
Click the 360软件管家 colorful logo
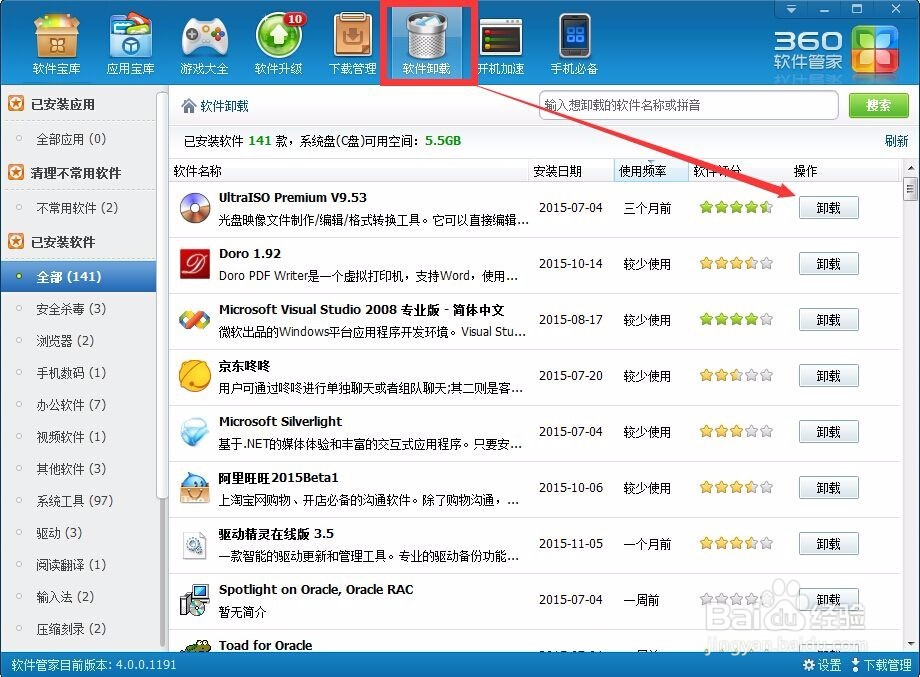[875, 48]
